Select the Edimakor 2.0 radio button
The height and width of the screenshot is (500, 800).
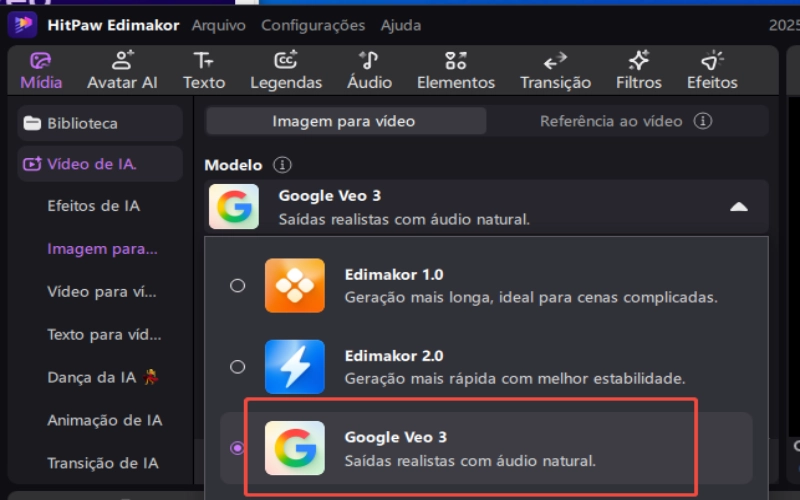[237, 367]
